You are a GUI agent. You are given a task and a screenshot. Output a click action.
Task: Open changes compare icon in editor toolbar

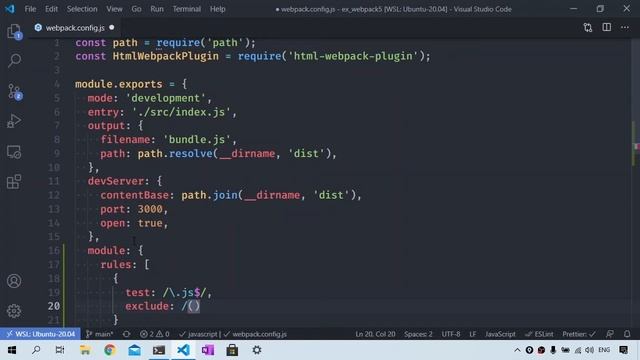(x=588, y=28)
